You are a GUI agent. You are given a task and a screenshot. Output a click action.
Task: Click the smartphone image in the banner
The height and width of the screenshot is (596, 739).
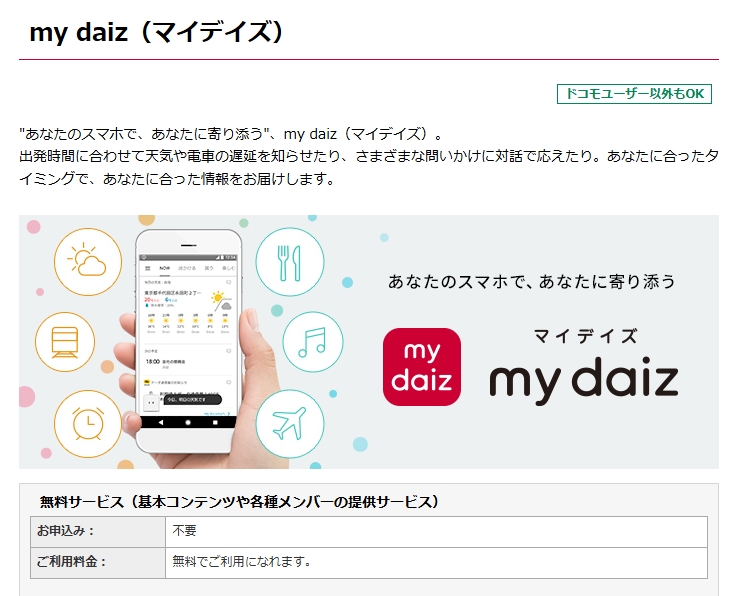(189, 341)
